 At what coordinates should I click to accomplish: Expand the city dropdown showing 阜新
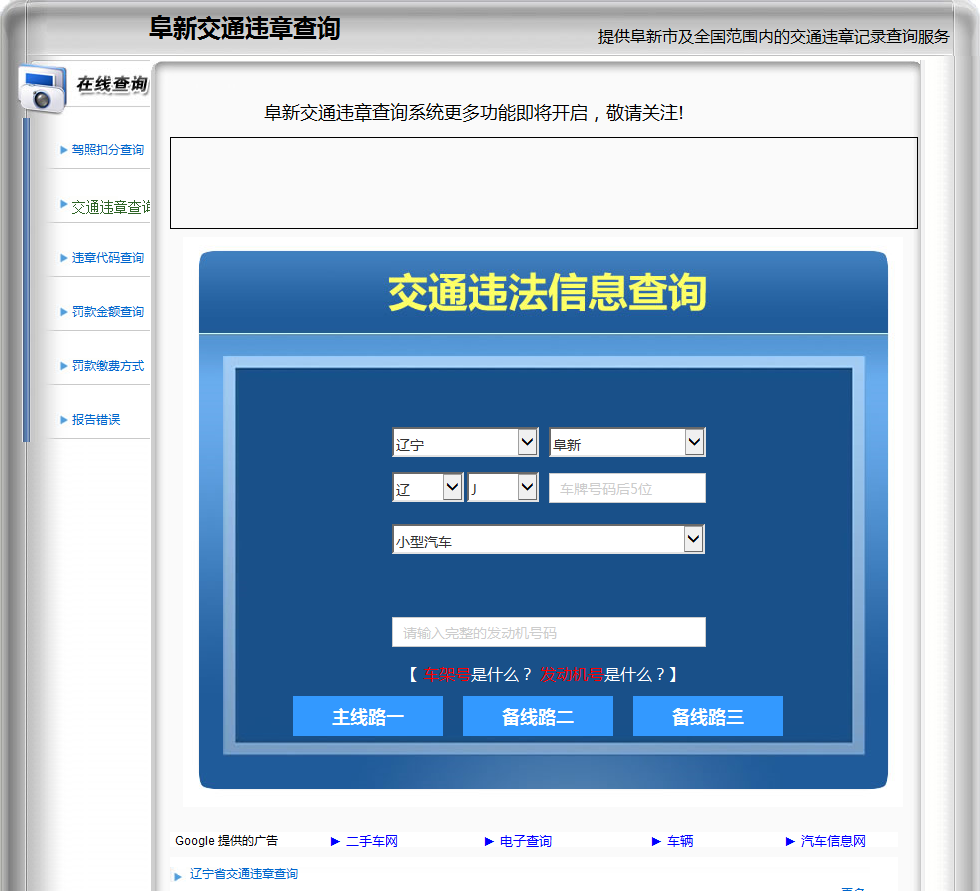pyautogui.click(x=628, y=442)
